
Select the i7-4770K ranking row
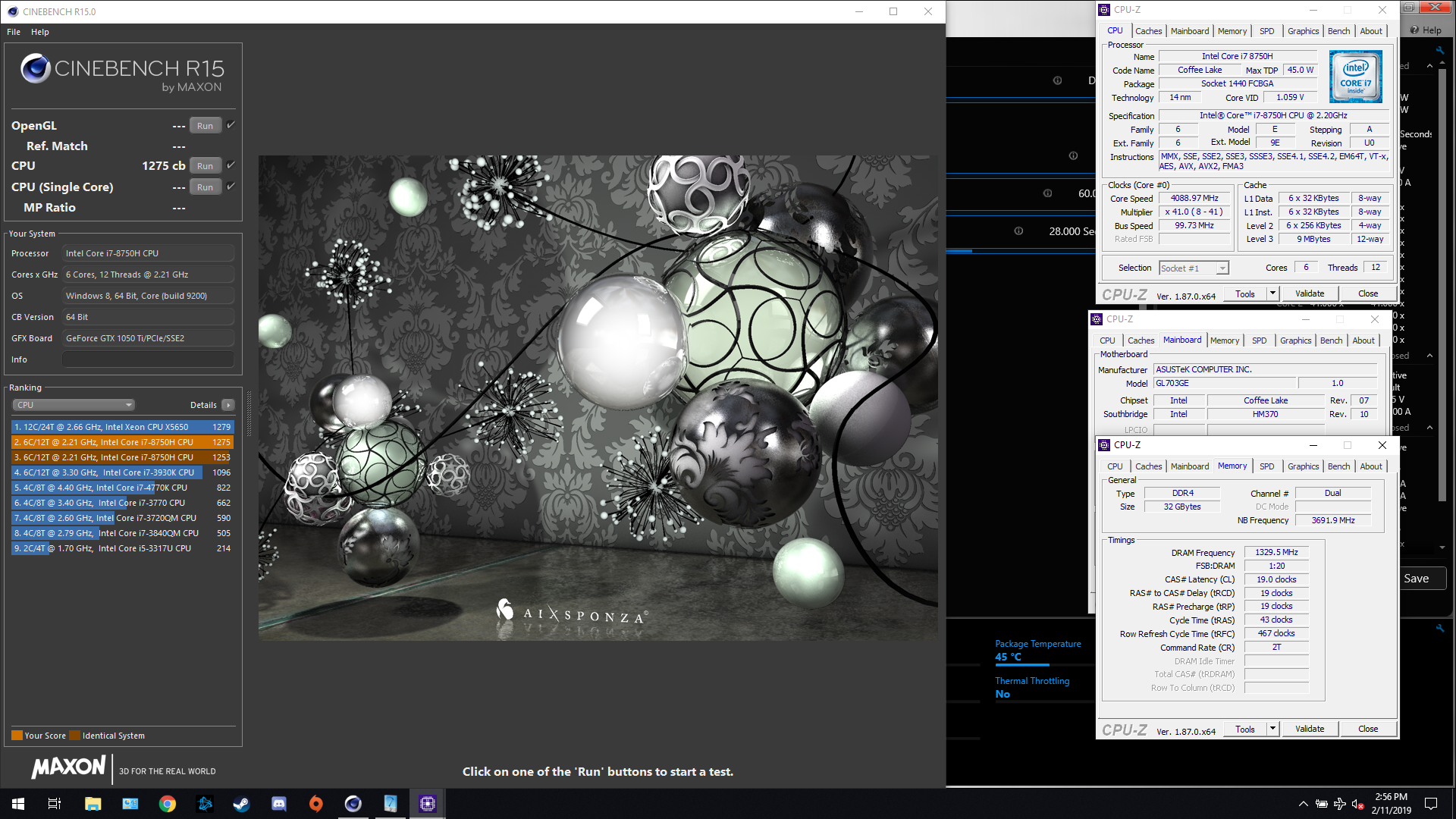[122, 488]
